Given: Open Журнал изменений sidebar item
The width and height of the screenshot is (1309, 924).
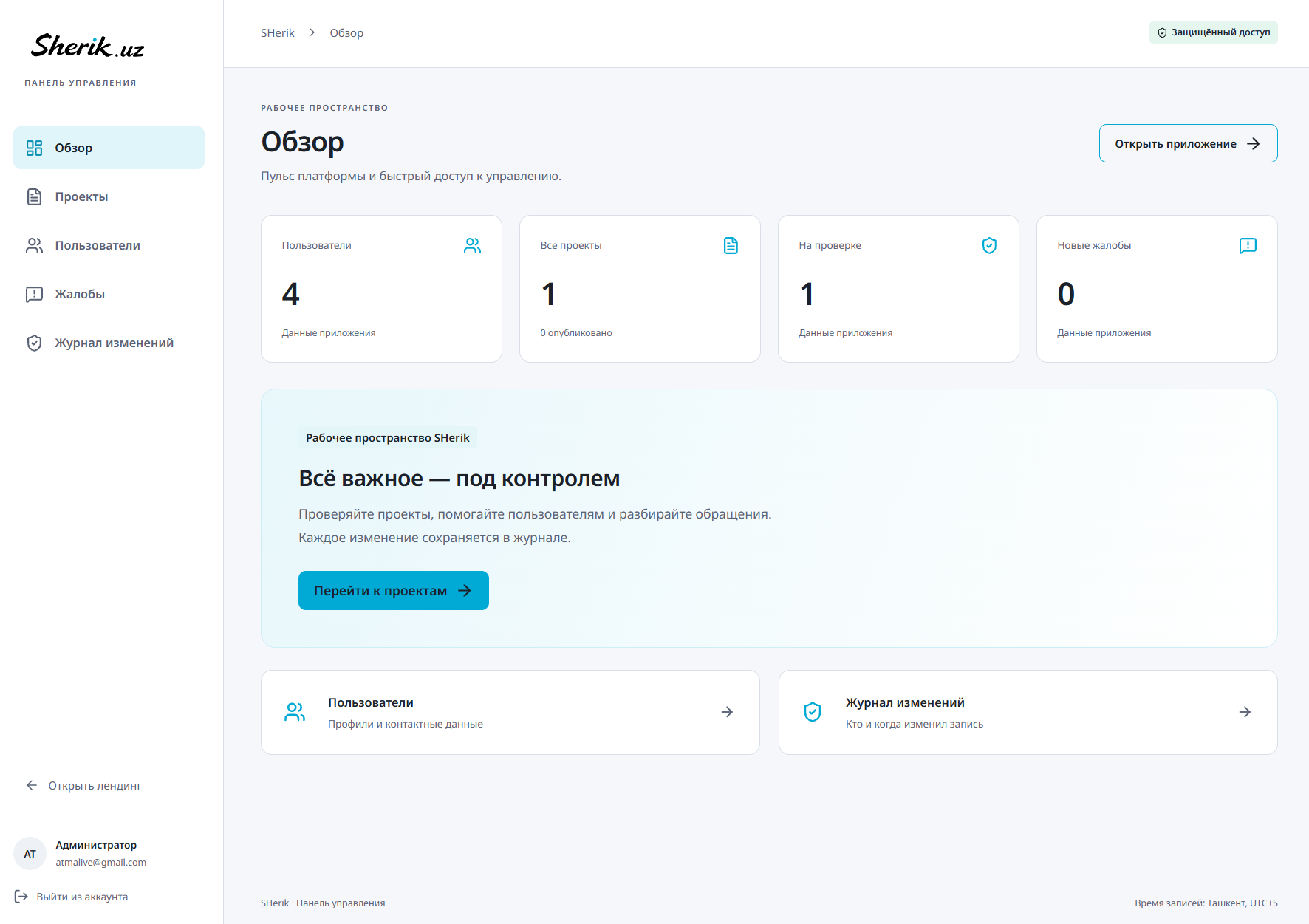Looking at the screenshot, I should (109, 343).
